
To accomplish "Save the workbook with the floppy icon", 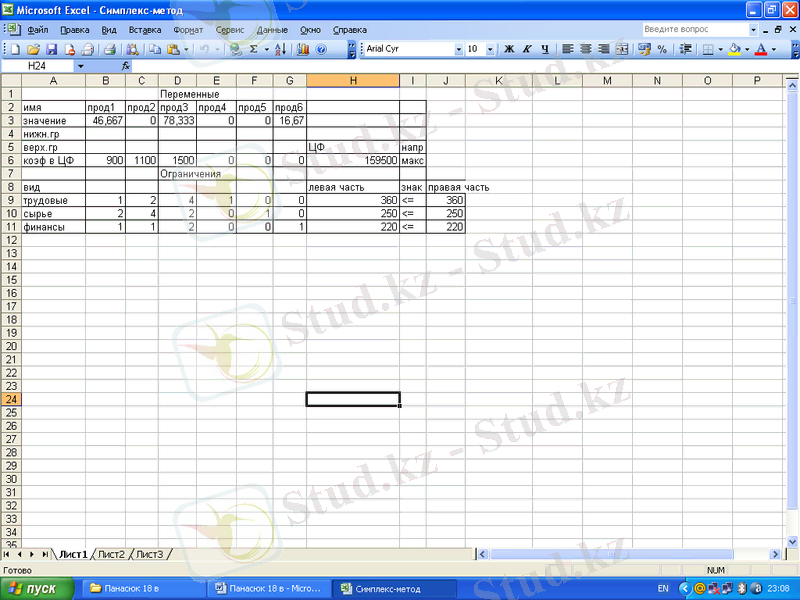I will click(51, 49).
